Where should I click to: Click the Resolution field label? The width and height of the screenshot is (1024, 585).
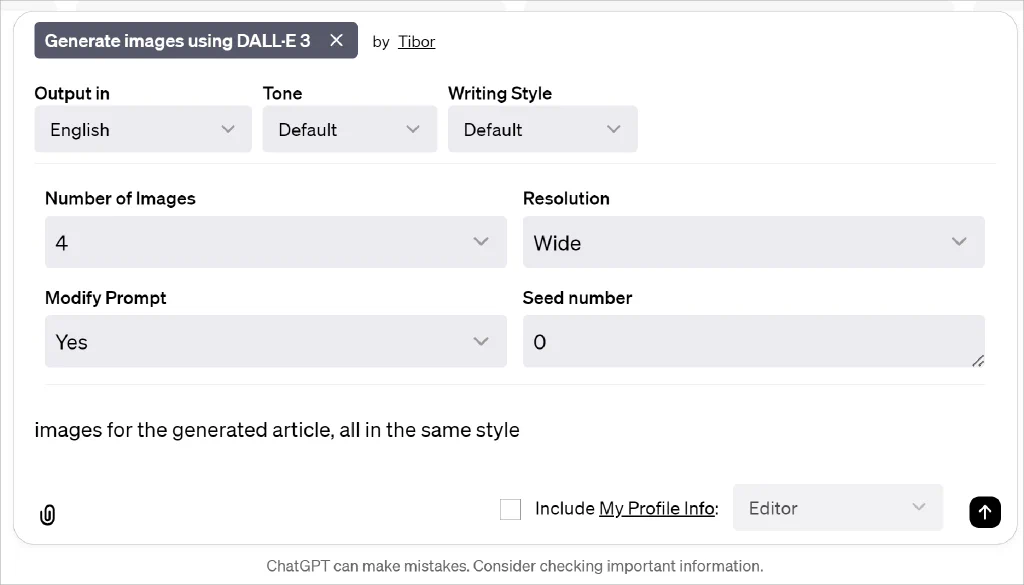click(x=566, y=198)
